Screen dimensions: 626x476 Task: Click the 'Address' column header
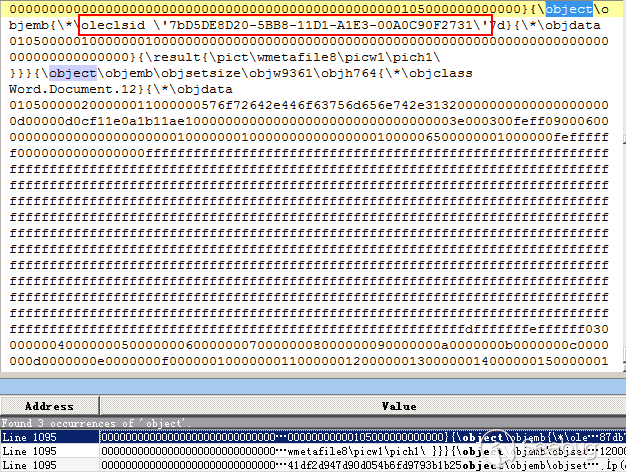pos(50,406)
